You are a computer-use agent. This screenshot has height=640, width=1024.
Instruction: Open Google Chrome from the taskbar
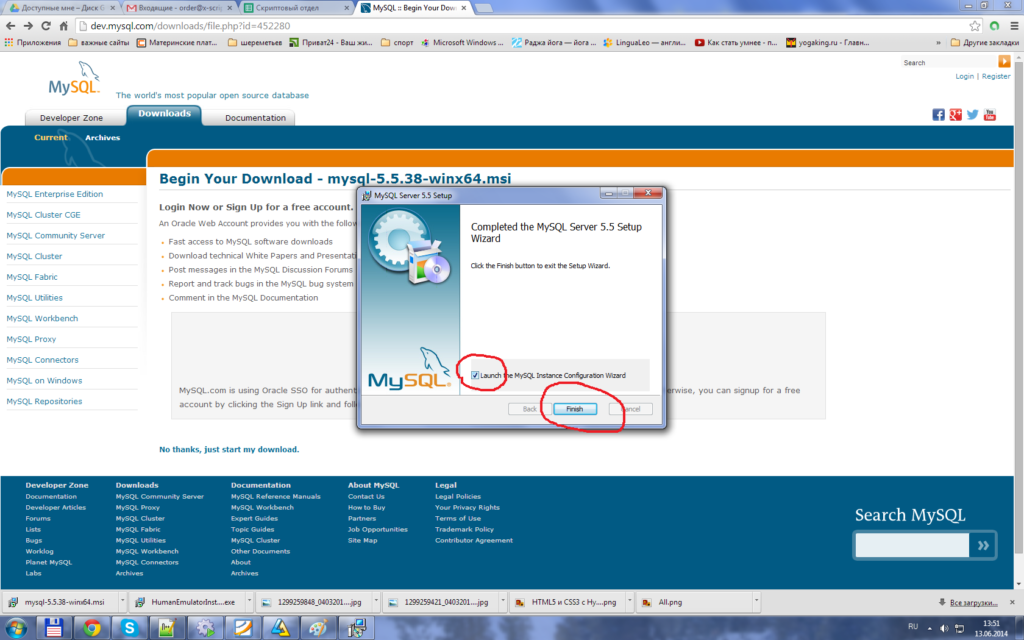pyautogui.click(x=91, y=628)
